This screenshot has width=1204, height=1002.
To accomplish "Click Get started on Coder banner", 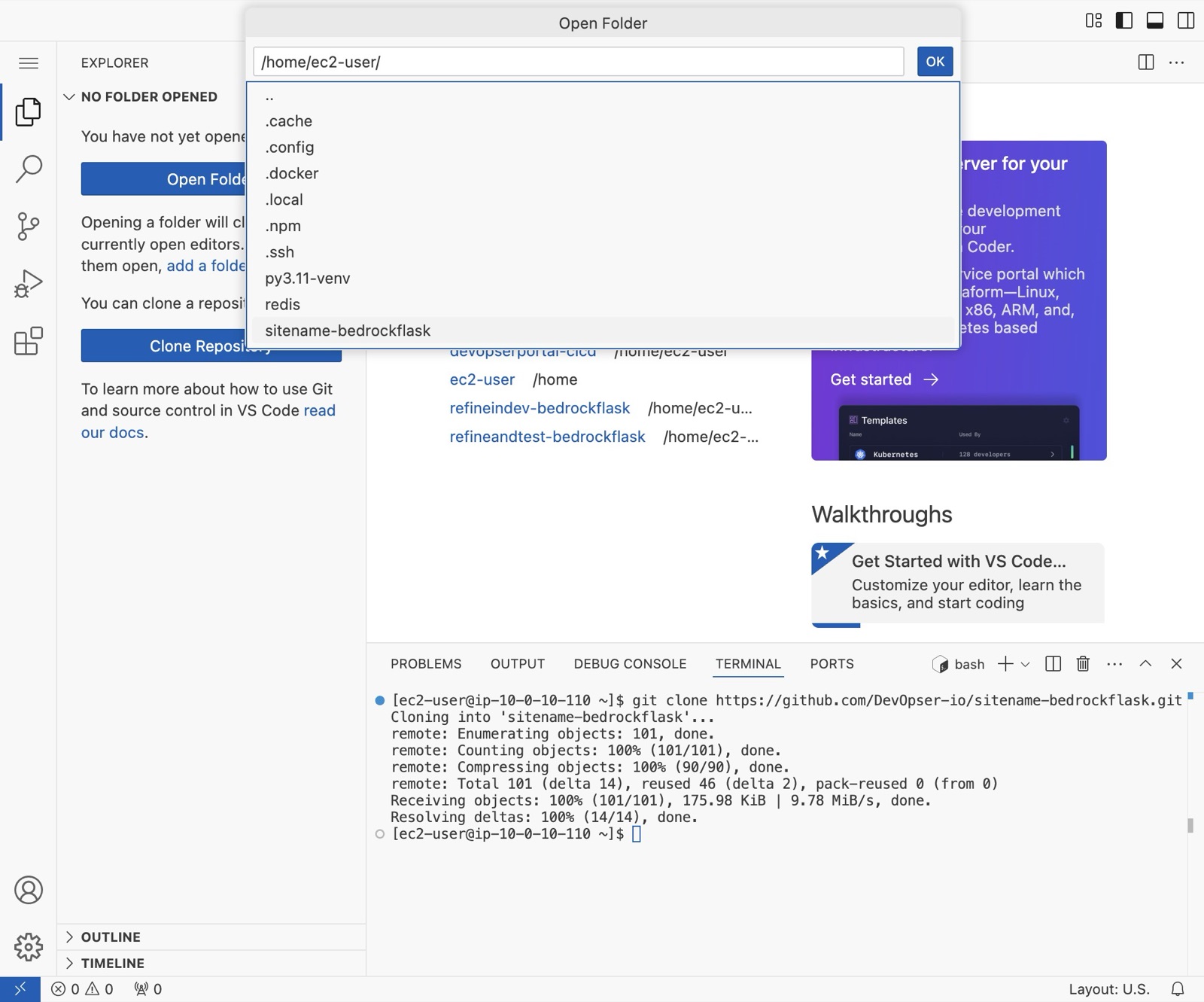I will 884,379.
